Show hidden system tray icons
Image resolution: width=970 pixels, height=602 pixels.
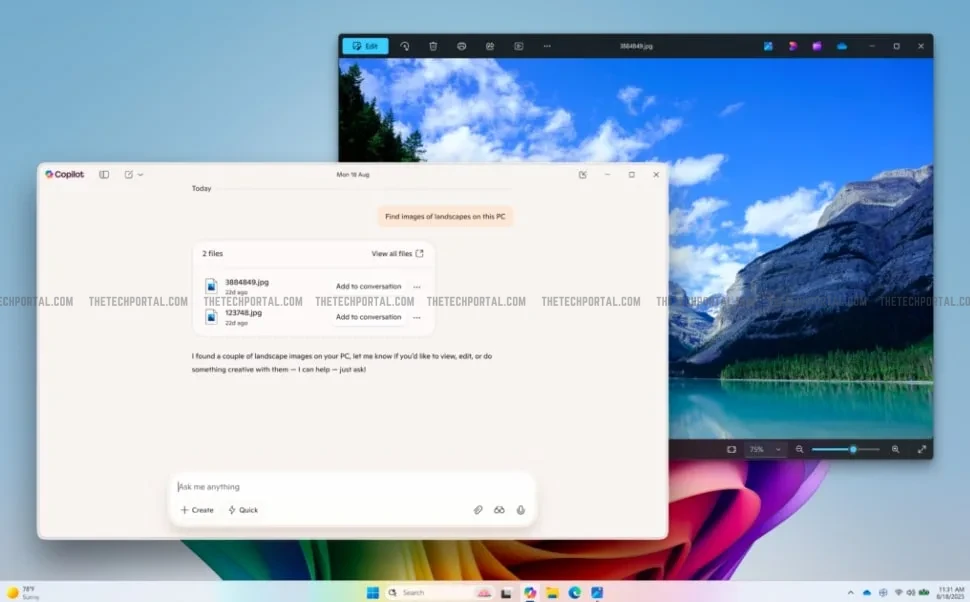click(851, 593)
